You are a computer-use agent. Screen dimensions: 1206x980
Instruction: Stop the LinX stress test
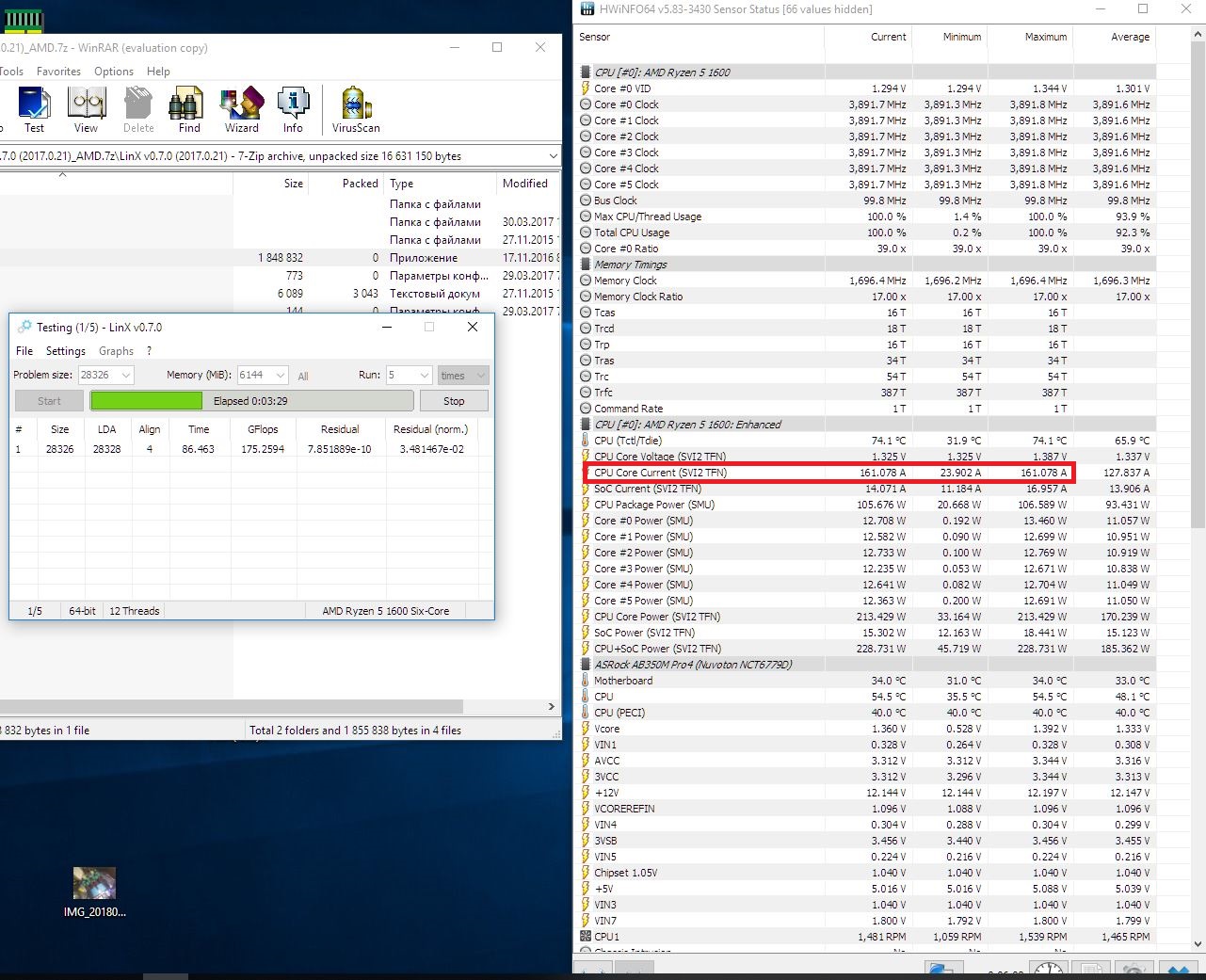coord(454,401)
